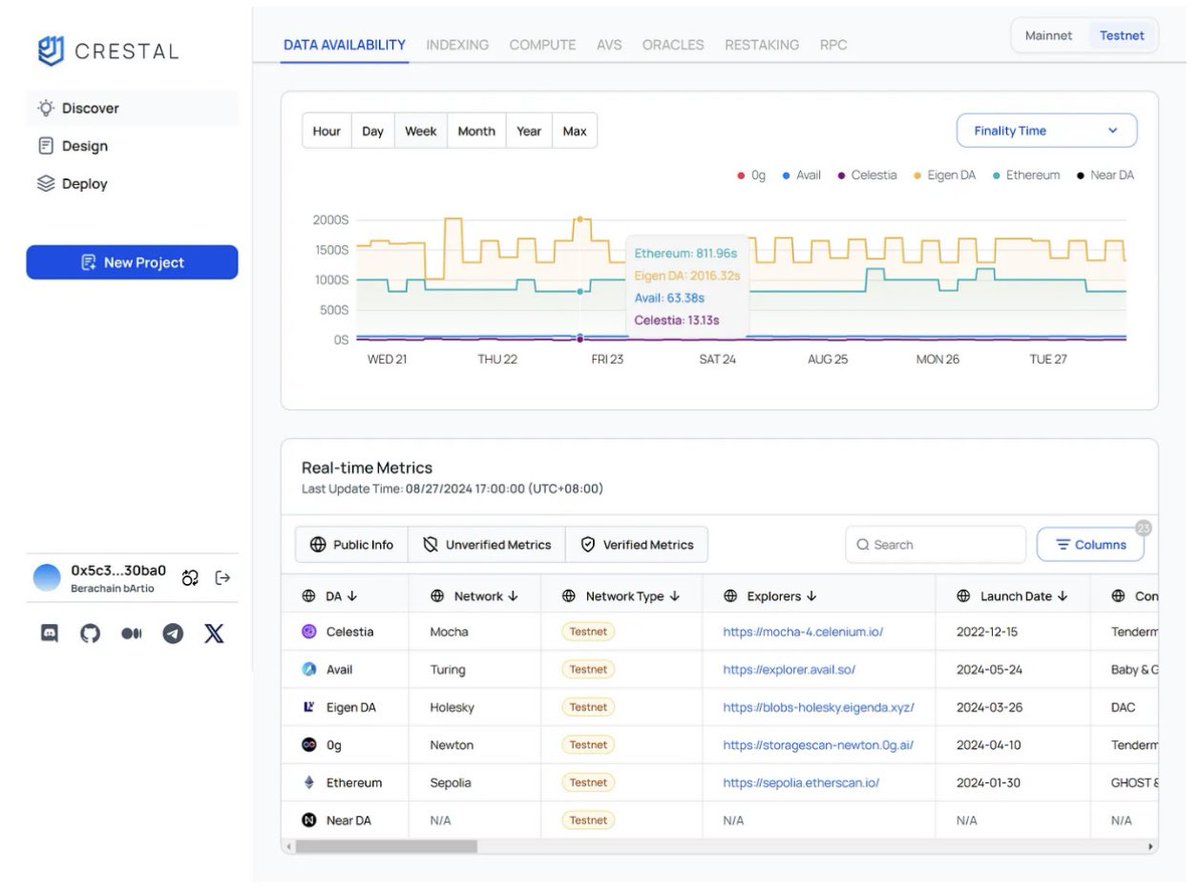
Task: Open the storagescan-newton.0g.ai link
Action: [818, 745]
